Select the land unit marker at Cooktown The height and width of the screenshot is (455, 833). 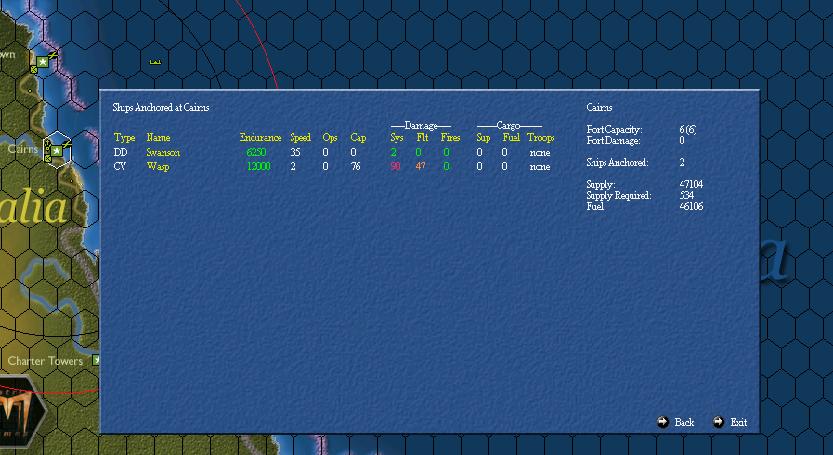[33, 70]
